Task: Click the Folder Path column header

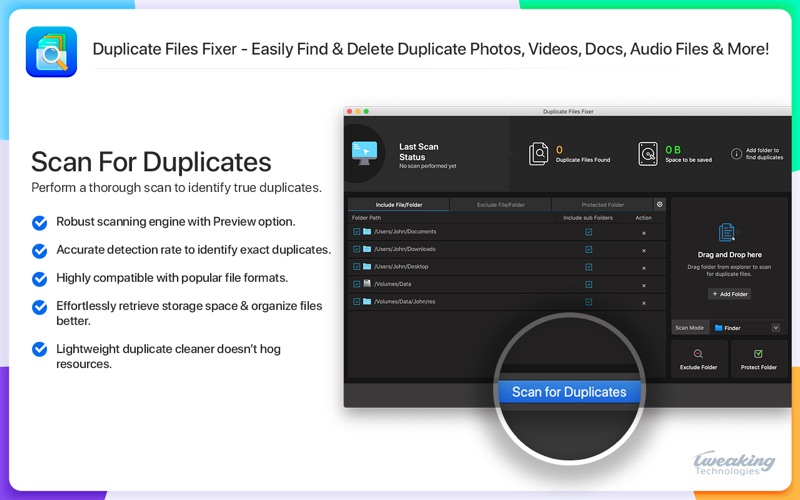Action: point(366,218)
